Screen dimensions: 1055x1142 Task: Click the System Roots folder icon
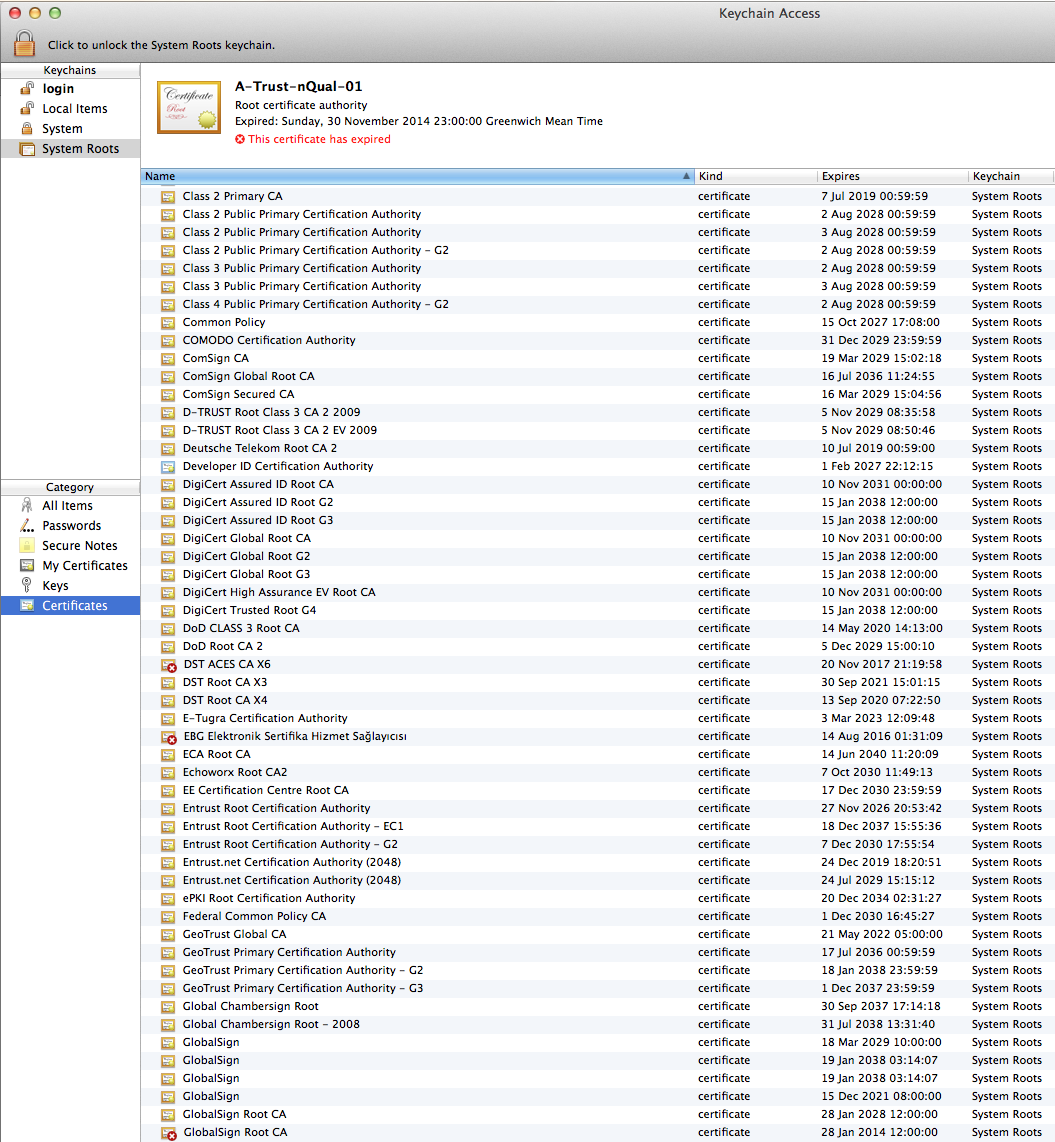point(27,149)
